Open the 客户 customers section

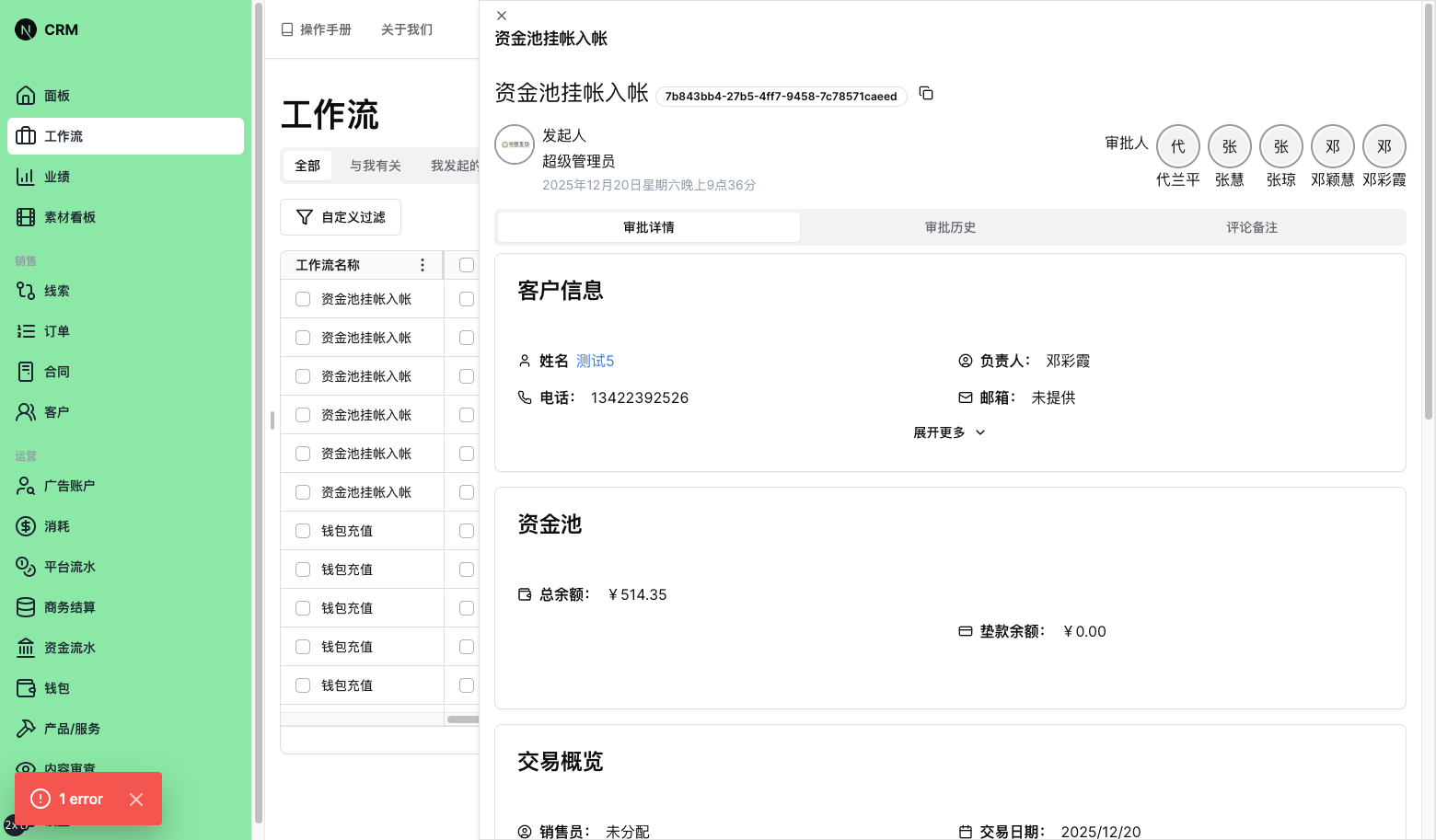[55, 411]
